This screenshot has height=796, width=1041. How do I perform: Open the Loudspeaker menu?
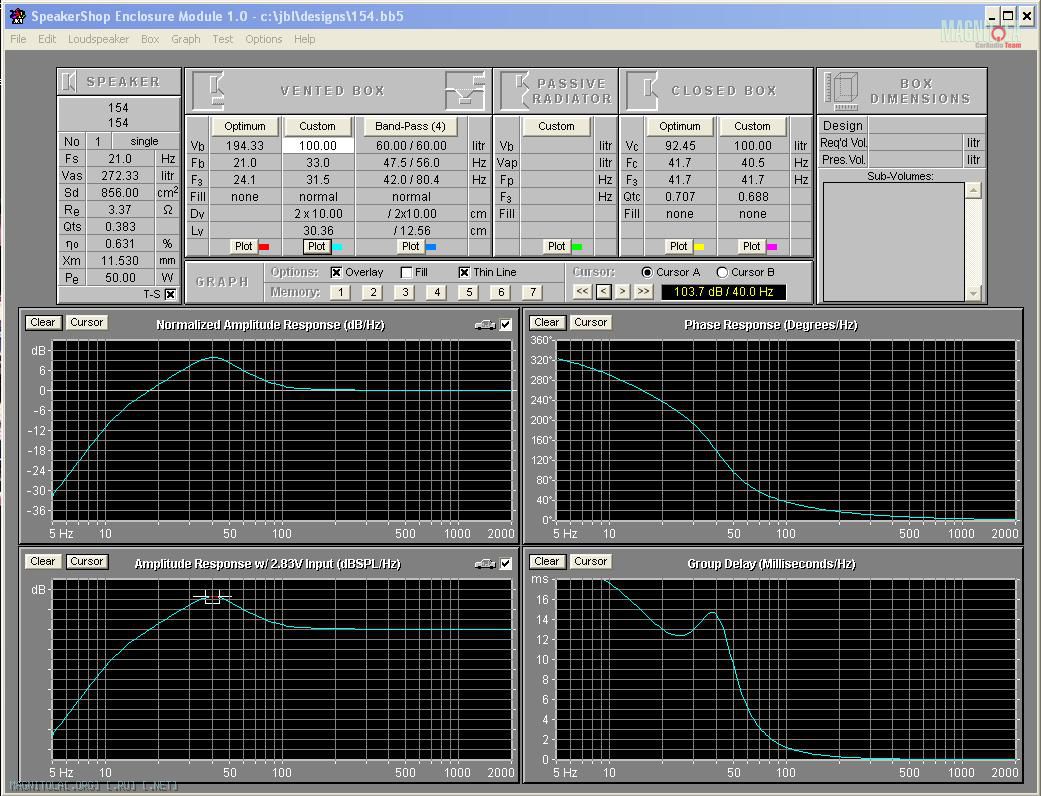tap(98, 39)
